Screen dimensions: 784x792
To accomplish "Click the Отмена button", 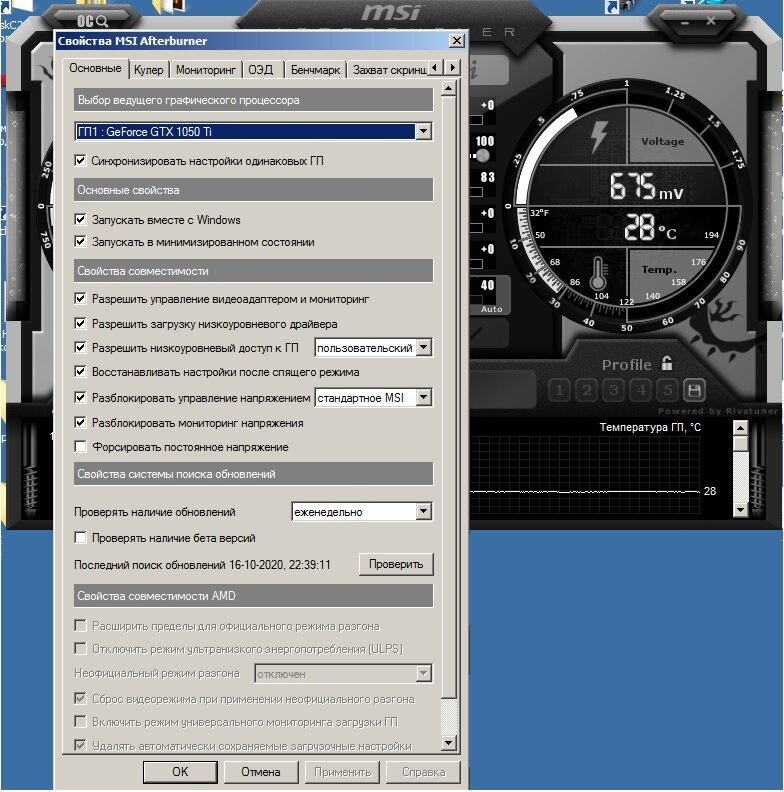I will pos(261,772).
